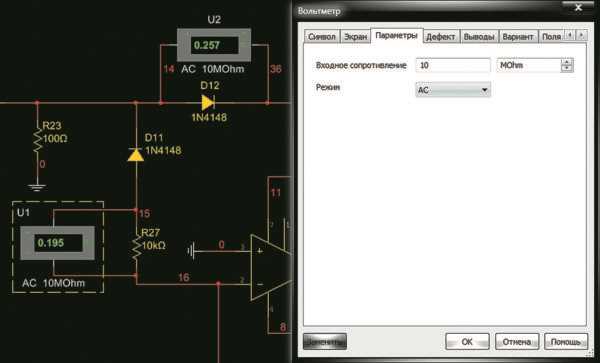Select the R23 resistor symbol
600x363 pixels.
(x=37, y=140)
